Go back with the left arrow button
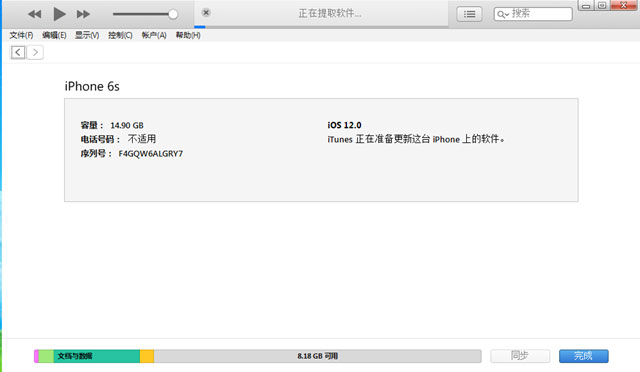640x372 pixels. click(x=18, y=52)
